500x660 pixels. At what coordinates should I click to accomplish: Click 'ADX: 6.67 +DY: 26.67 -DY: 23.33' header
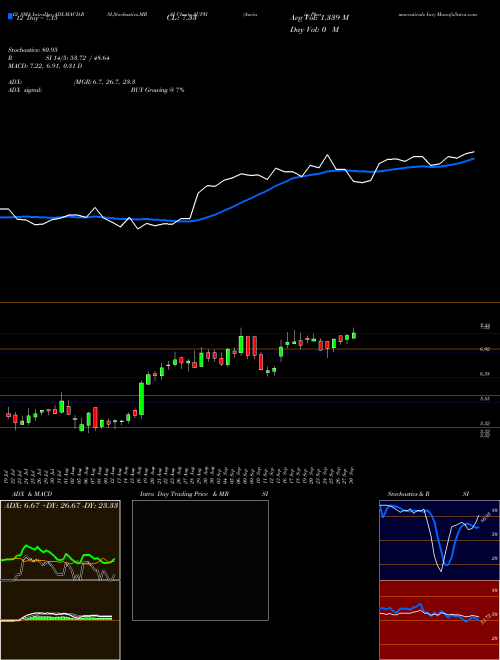click(61, 505)
